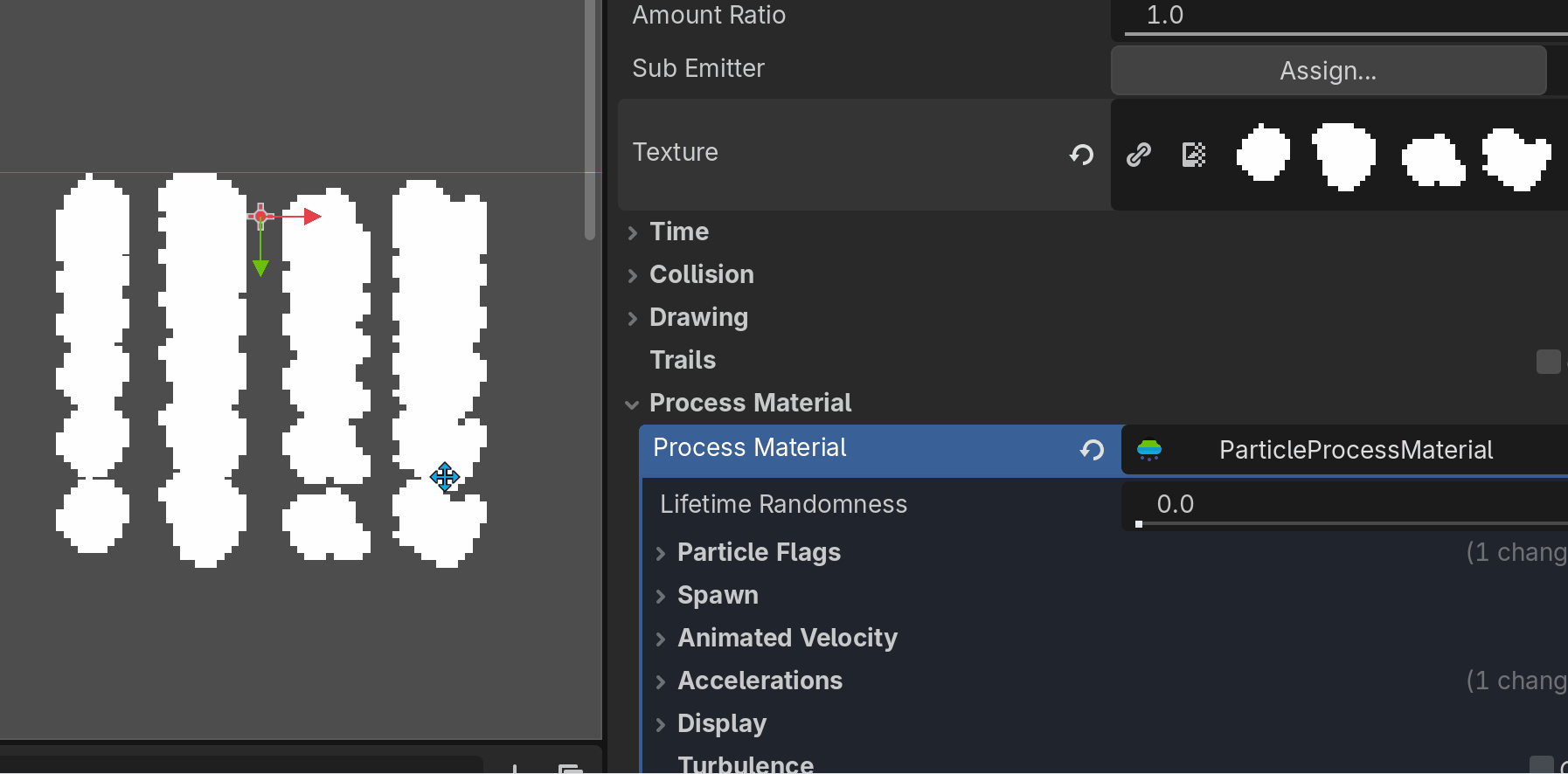Click the Lifetime Randomness label

[x=783, y=504]
